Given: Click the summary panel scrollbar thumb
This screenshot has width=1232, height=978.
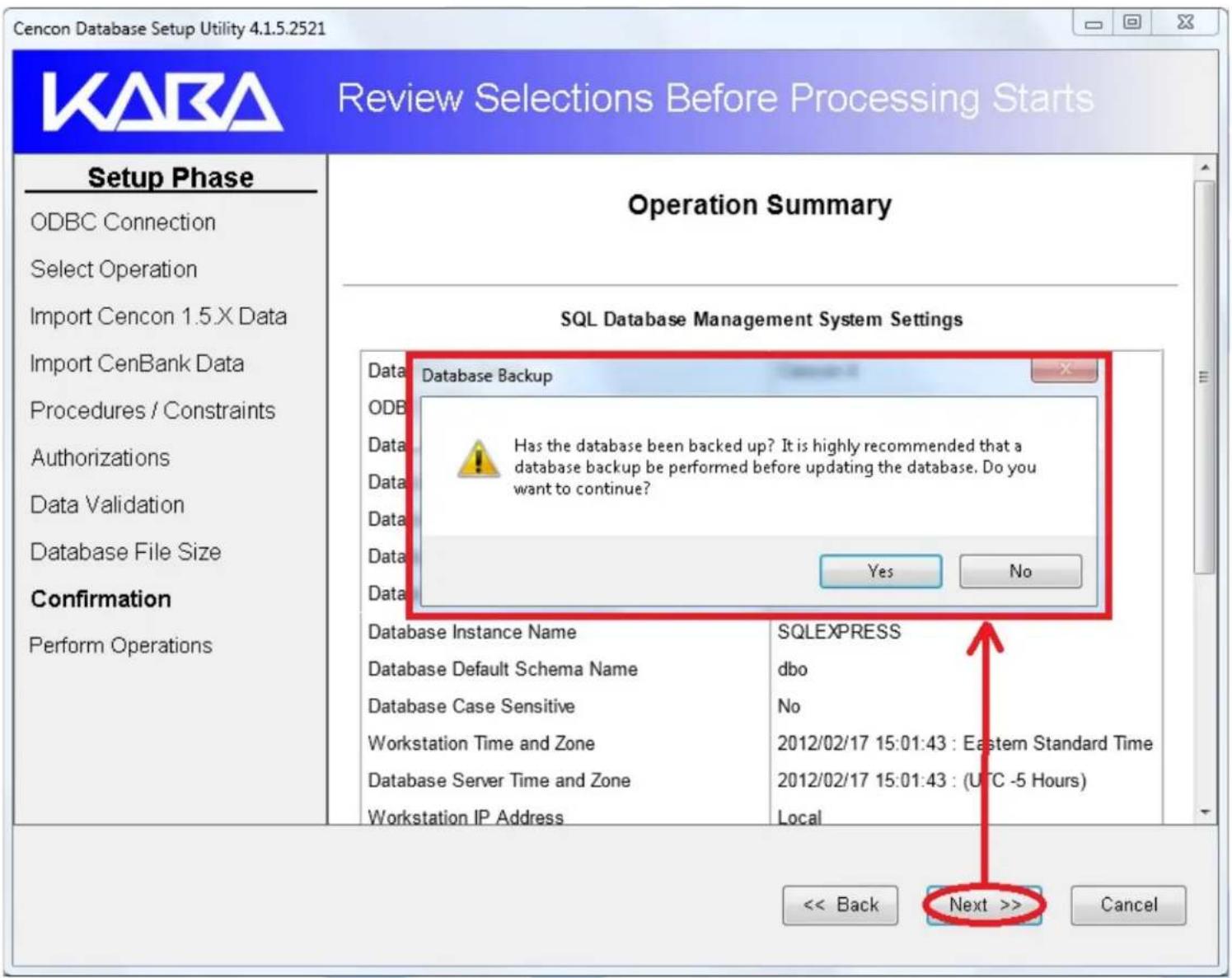Looking at the screenshot, I should tap(1205, 377).
